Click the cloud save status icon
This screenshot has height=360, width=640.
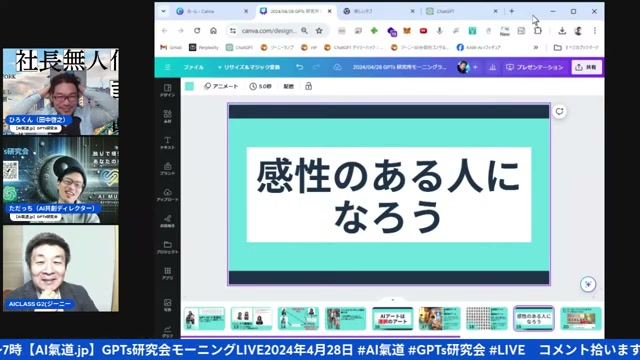[337, 67]
